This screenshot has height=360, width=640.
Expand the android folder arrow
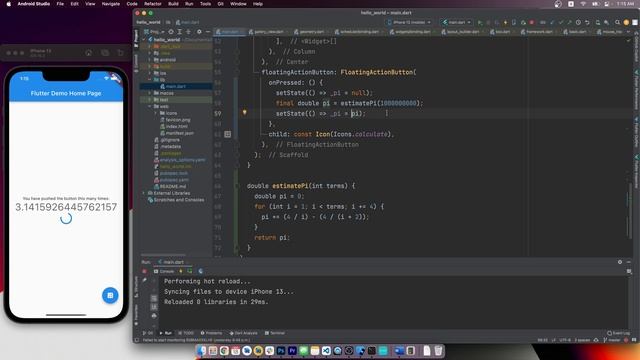150,60
